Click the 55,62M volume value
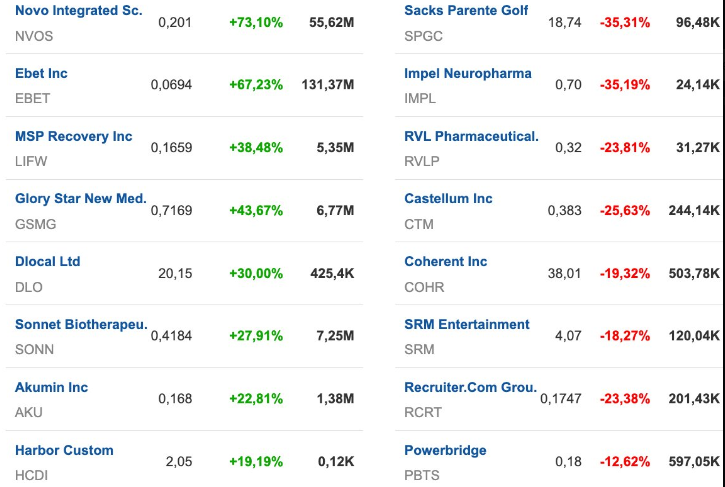 point(332,23)
